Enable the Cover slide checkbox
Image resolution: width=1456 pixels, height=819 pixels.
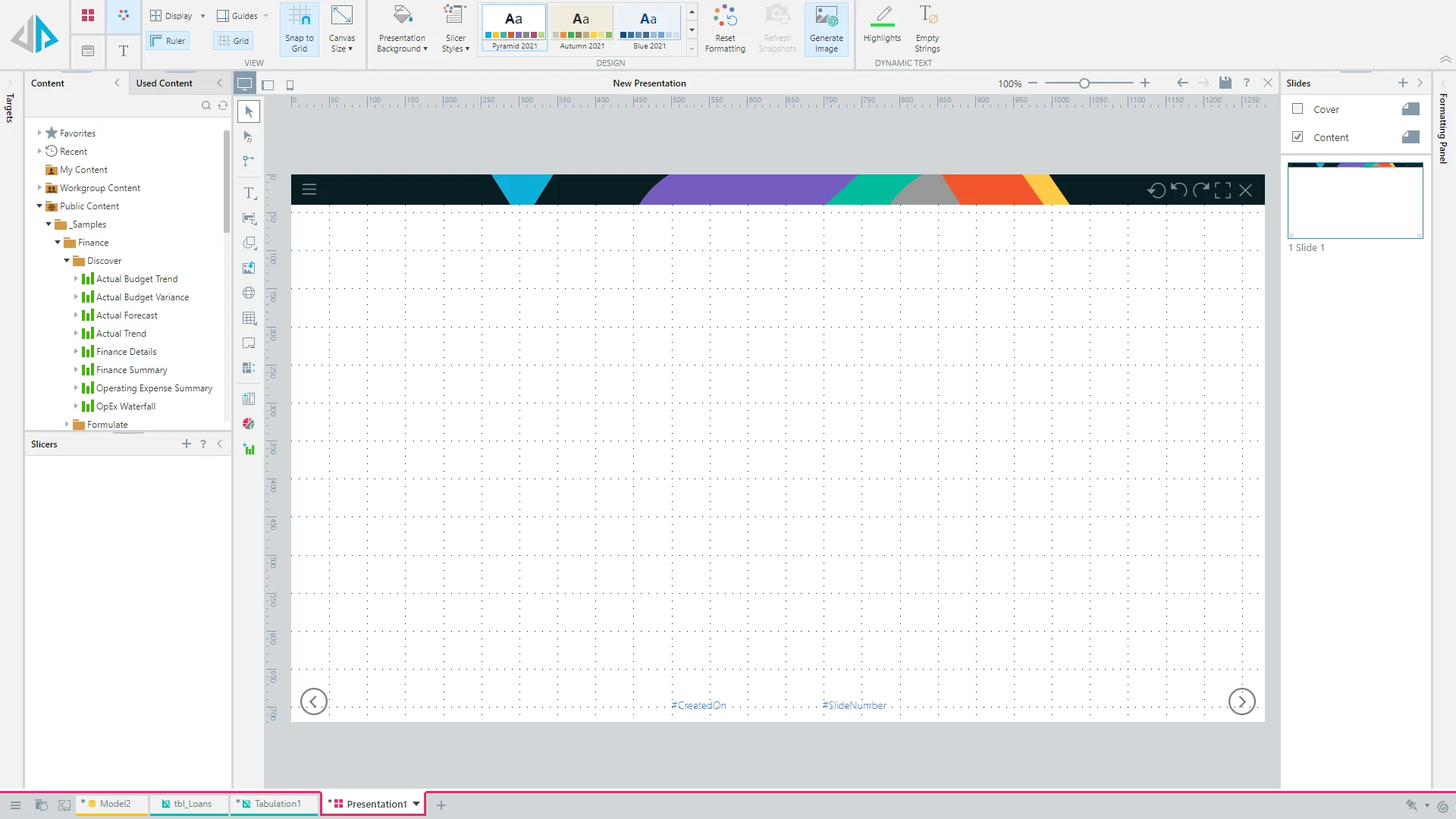(1298, 109)
